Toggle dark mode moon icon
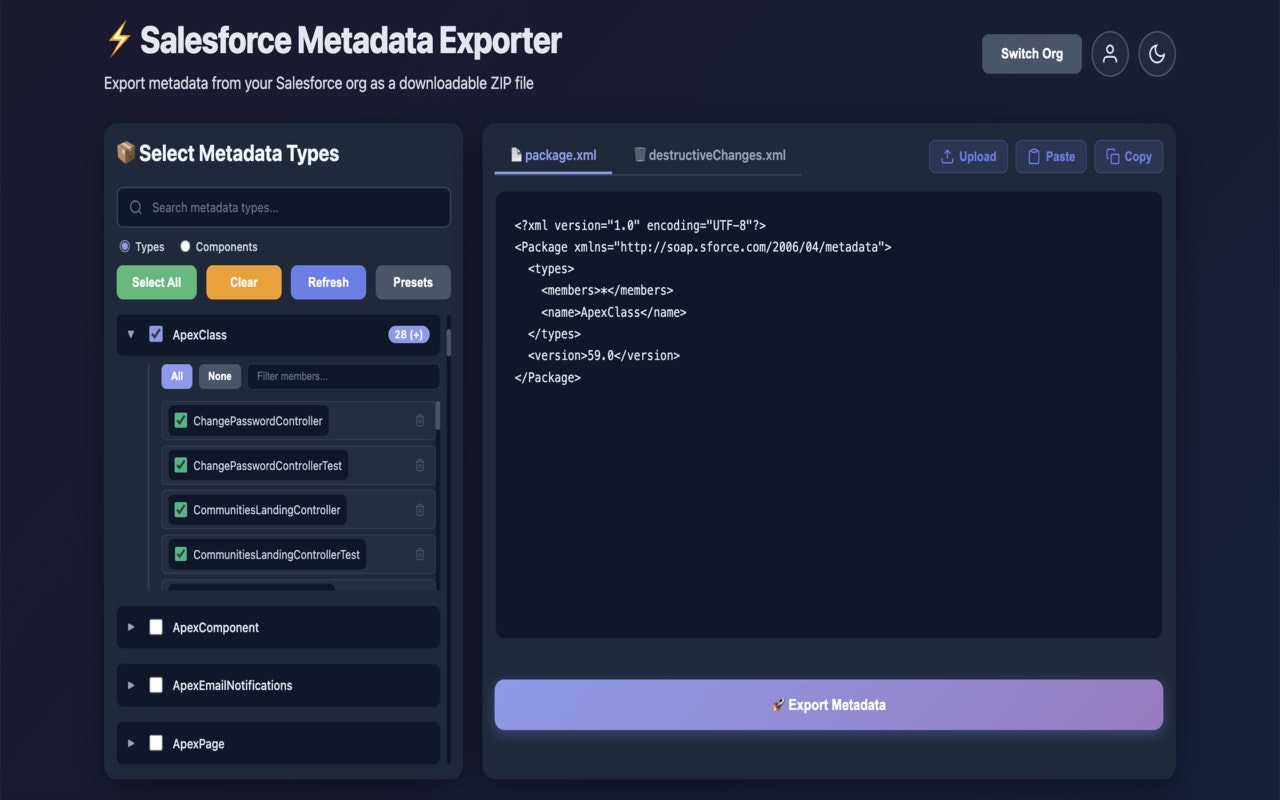The image size is (1280, 800). tap(1157, 54)
